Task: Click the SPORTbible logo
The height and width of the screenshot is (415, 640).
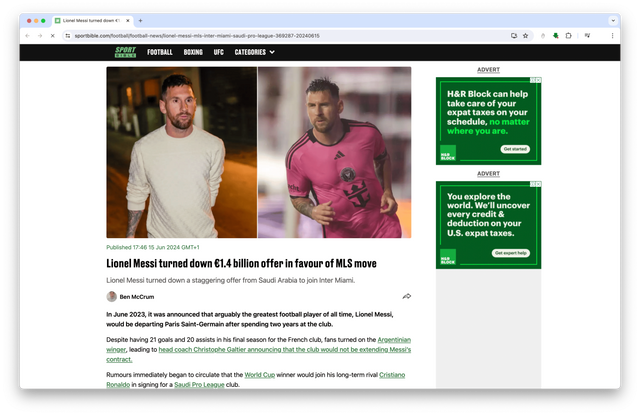Action: (x=125, y=52)
